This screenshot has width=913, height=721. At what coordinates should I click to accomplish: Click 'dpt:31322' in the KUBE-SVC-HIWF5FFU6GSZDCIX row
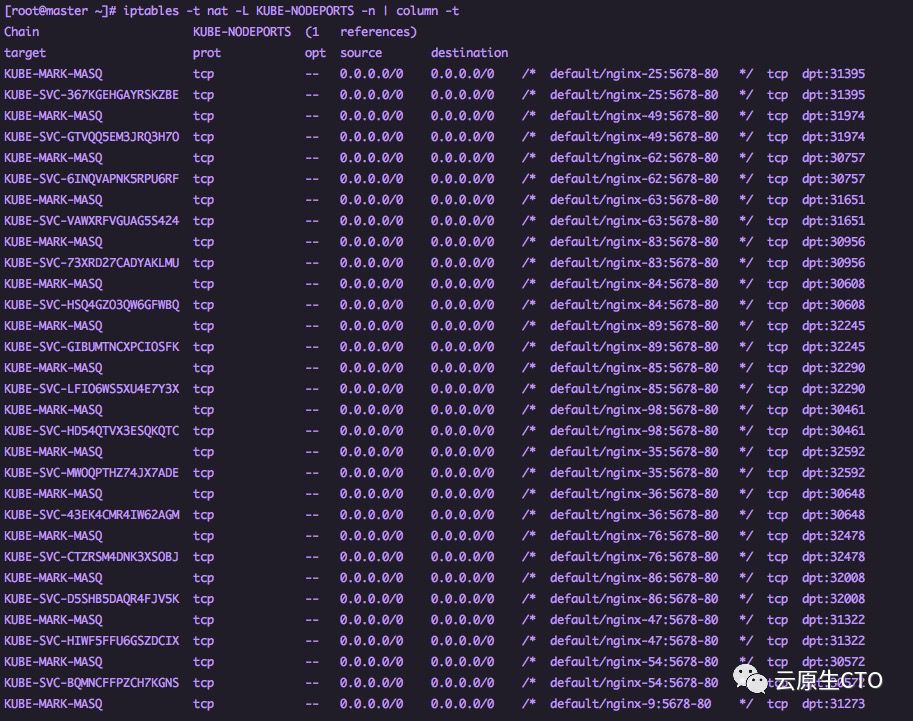pyautogui.click(x=833, y=640)
